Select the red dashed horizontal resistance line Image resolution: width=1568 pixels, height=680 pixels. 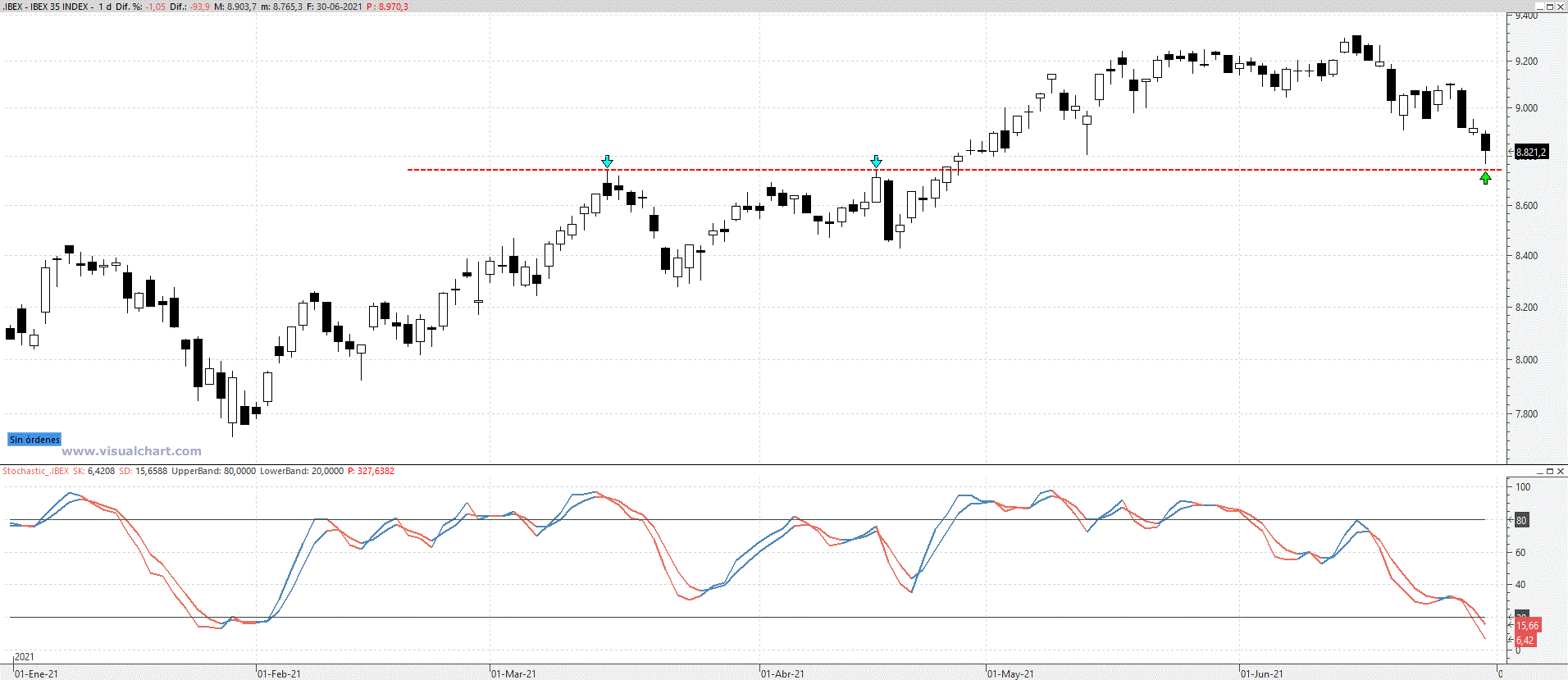coord(955,170)
